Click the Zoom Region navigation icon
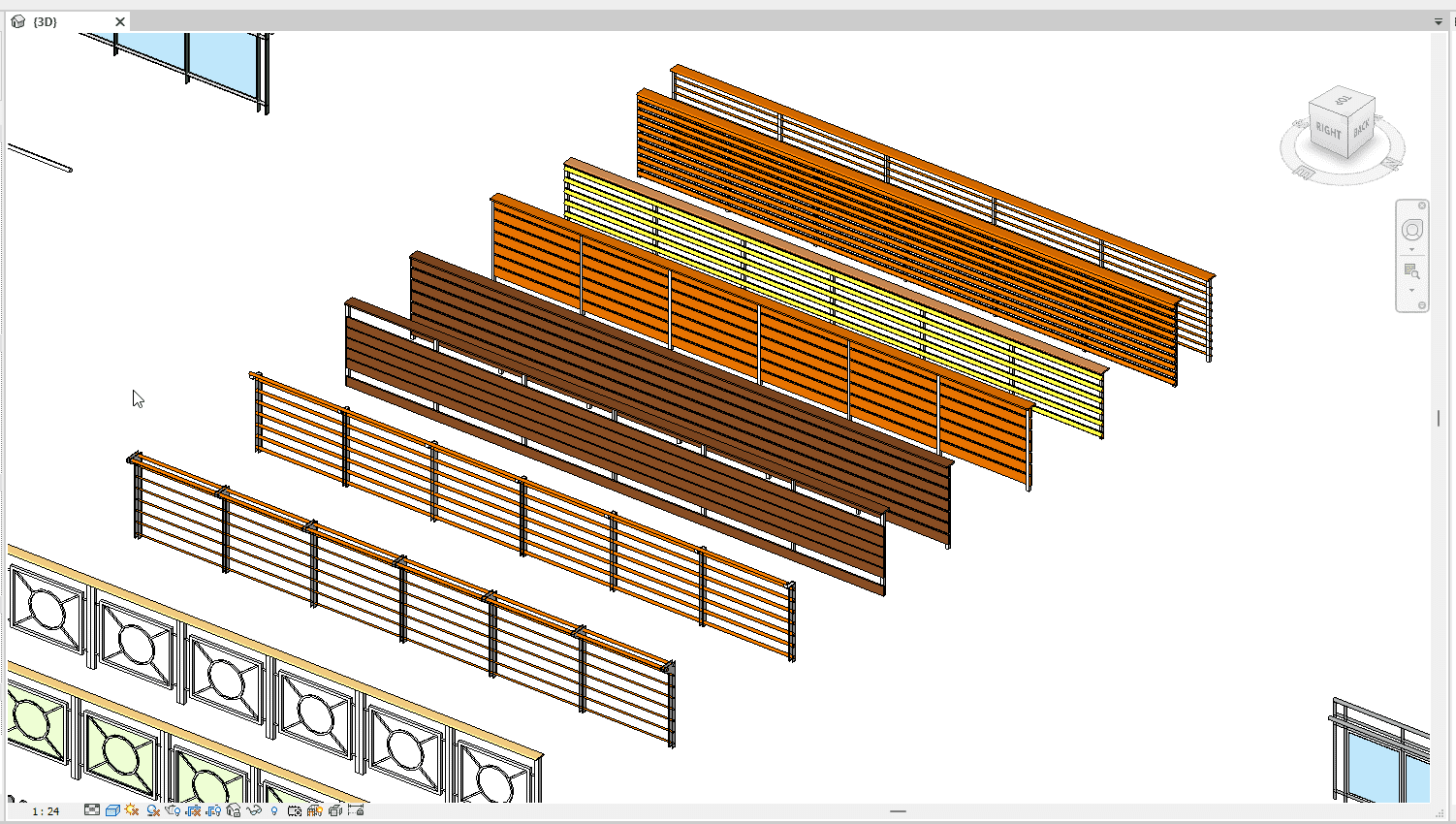 [1412, 271]
